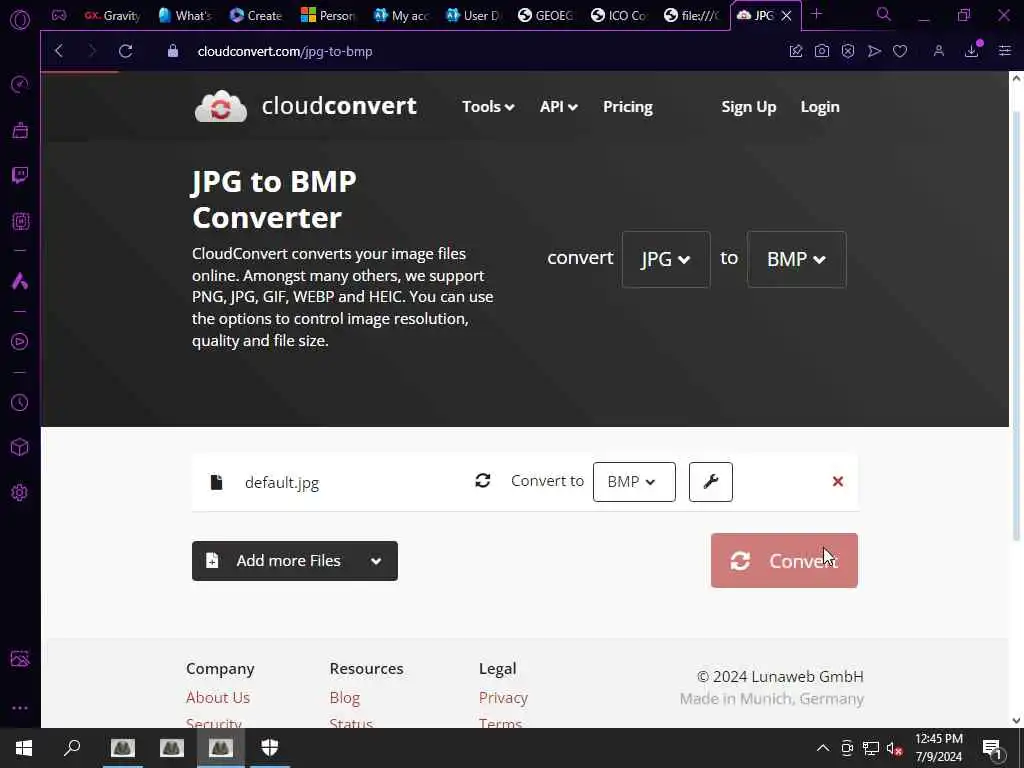Open the Windows Start menu

pyautogui.click(x=24, y=748)
